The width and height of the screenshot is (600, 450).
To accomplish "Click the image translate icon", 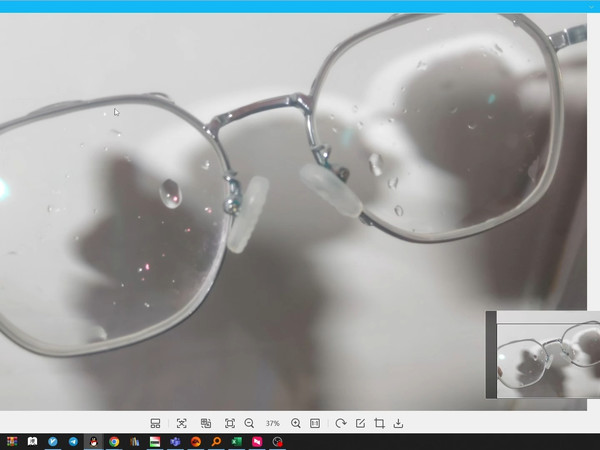I will tap(206, 424).
